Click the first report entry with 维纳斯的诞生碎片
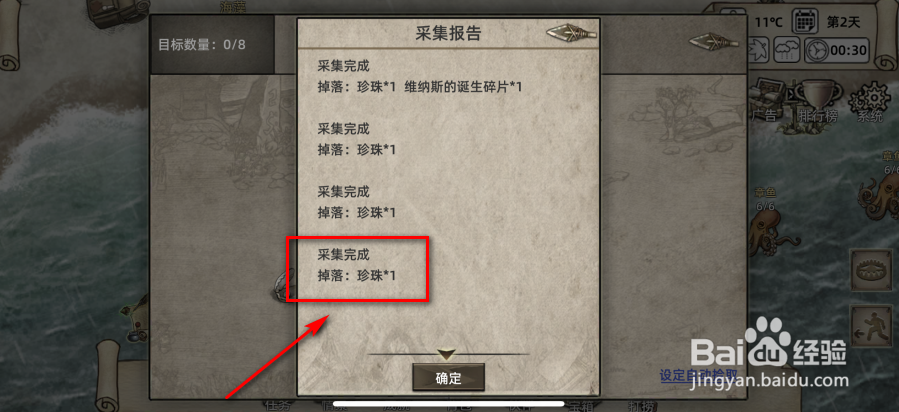 click(420, 77)
